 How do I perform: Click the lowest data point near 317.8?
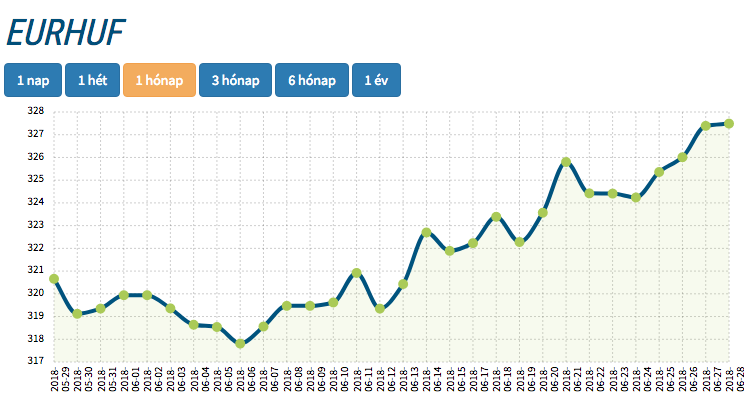click(240, 344)
